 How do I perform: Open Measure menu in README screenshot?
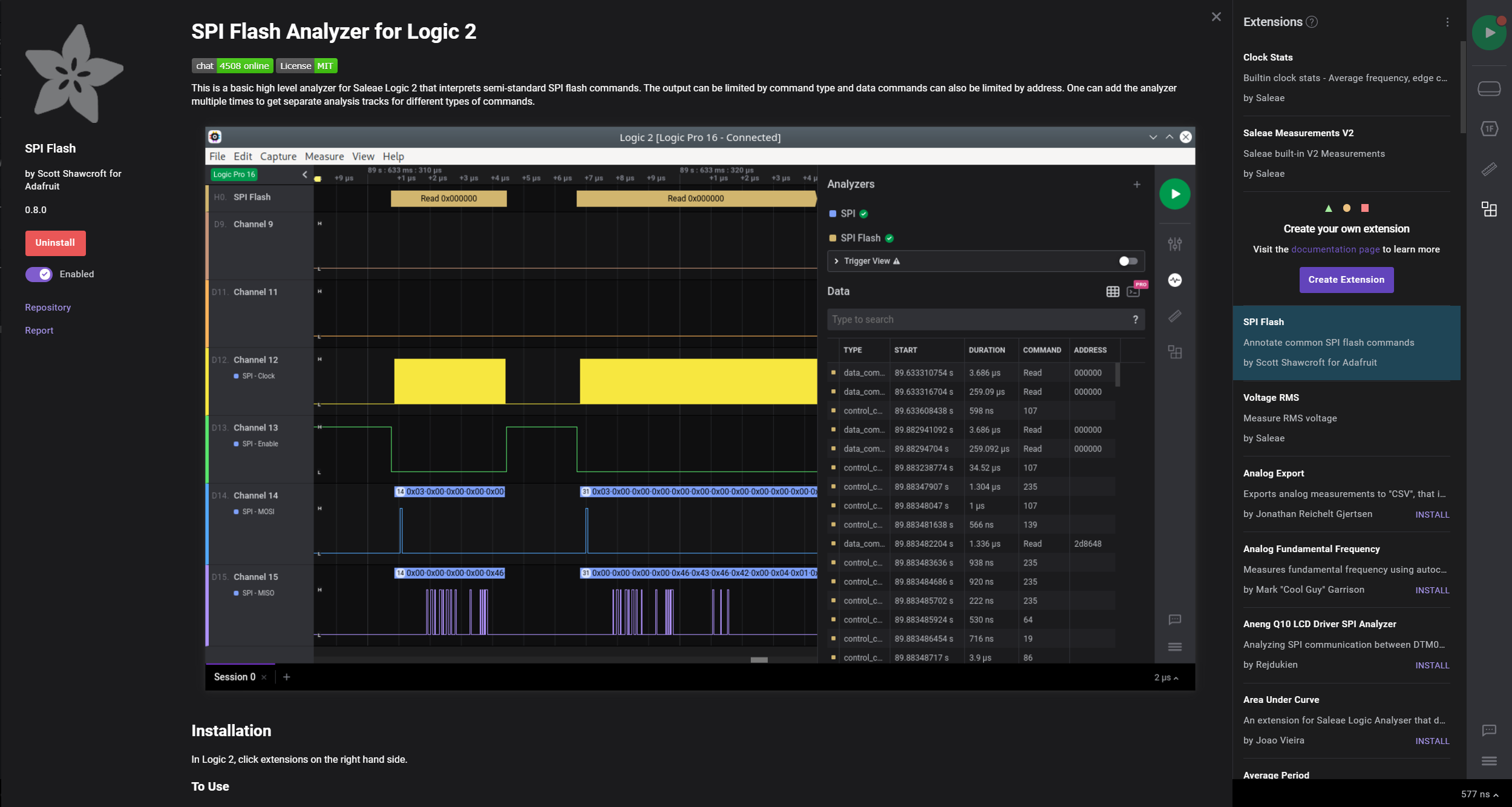324,156
